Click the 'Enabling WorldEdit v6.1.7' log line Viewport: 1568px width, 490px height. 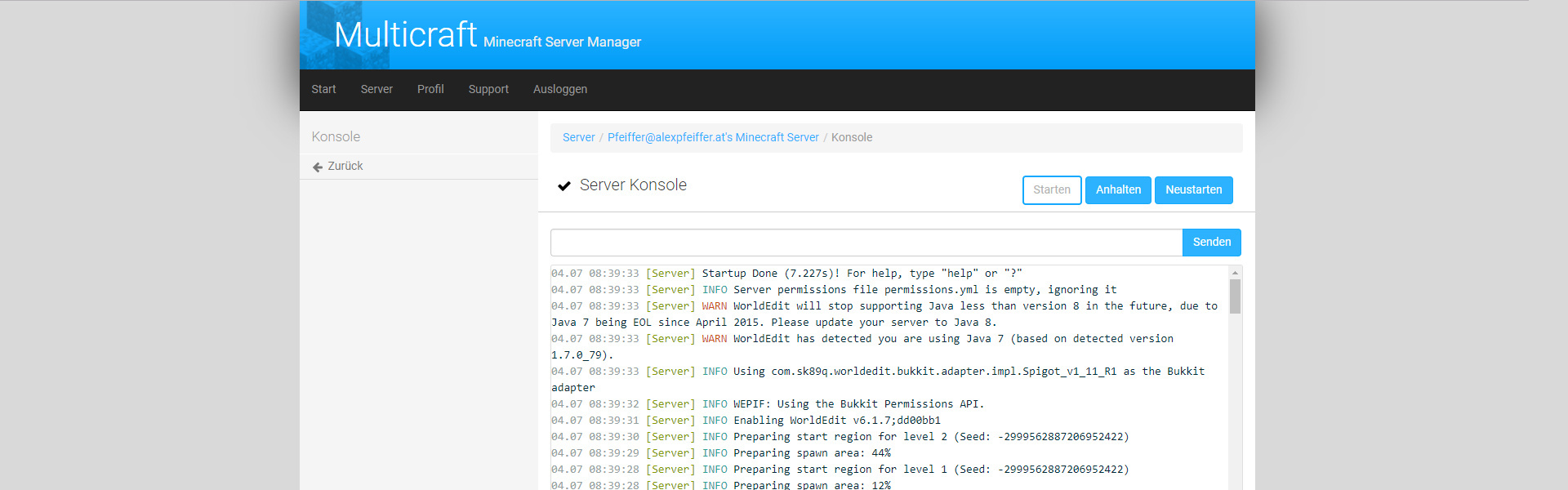pos(746,421)
